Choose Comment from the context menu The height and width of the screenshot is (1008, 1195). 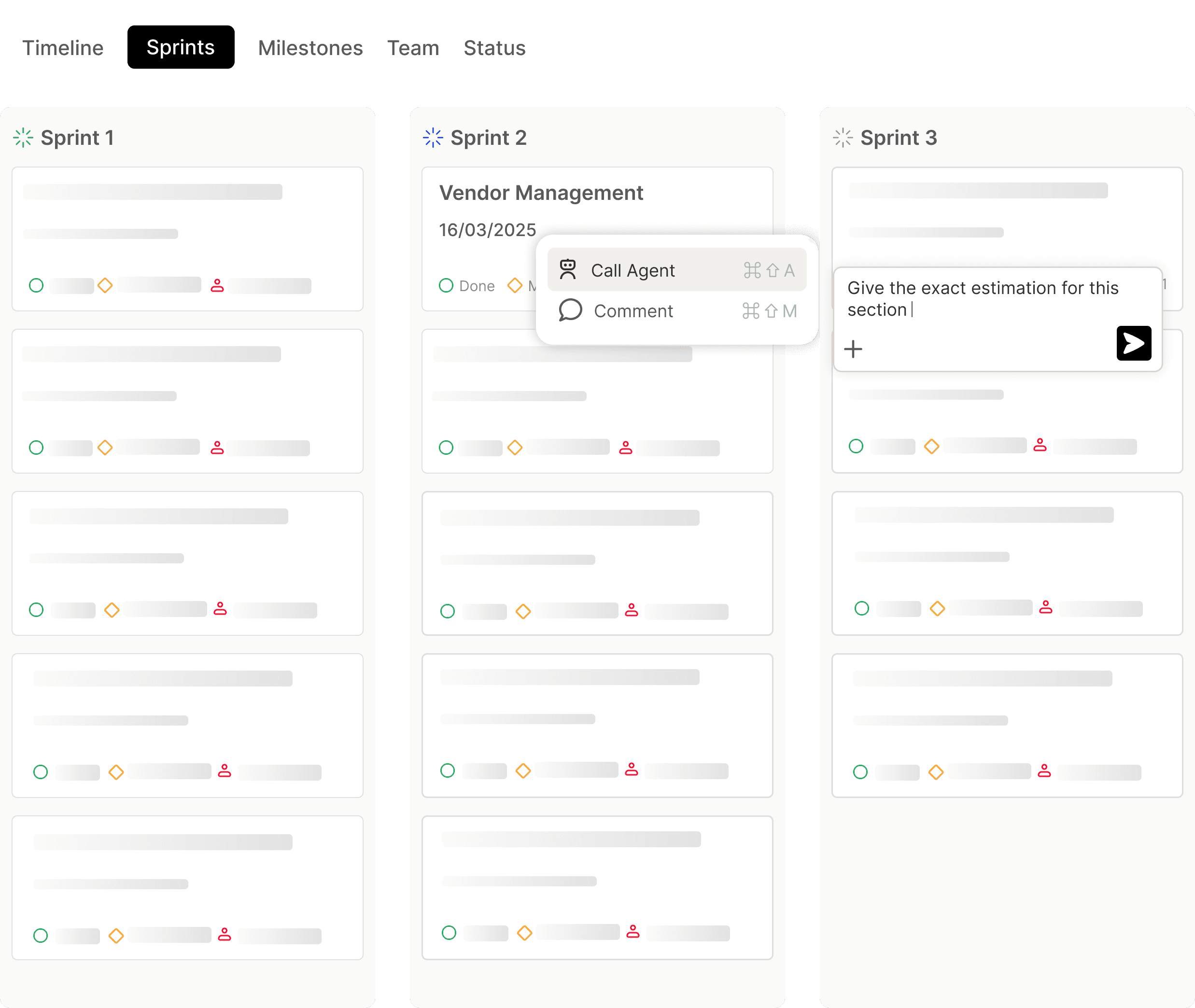pyautogui.click(x=676, y=311)
